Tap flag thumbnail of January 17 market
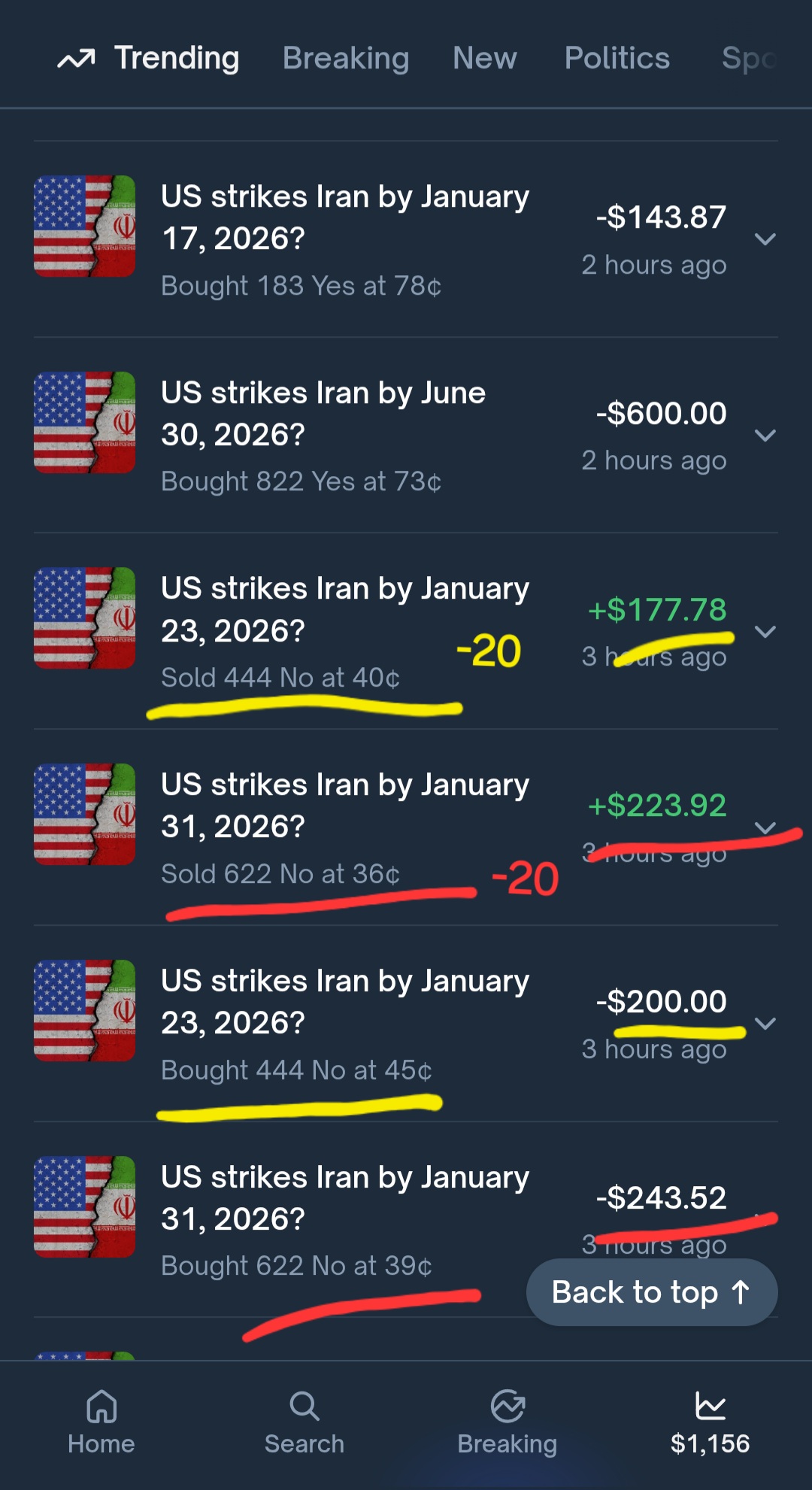 [85, 226]
